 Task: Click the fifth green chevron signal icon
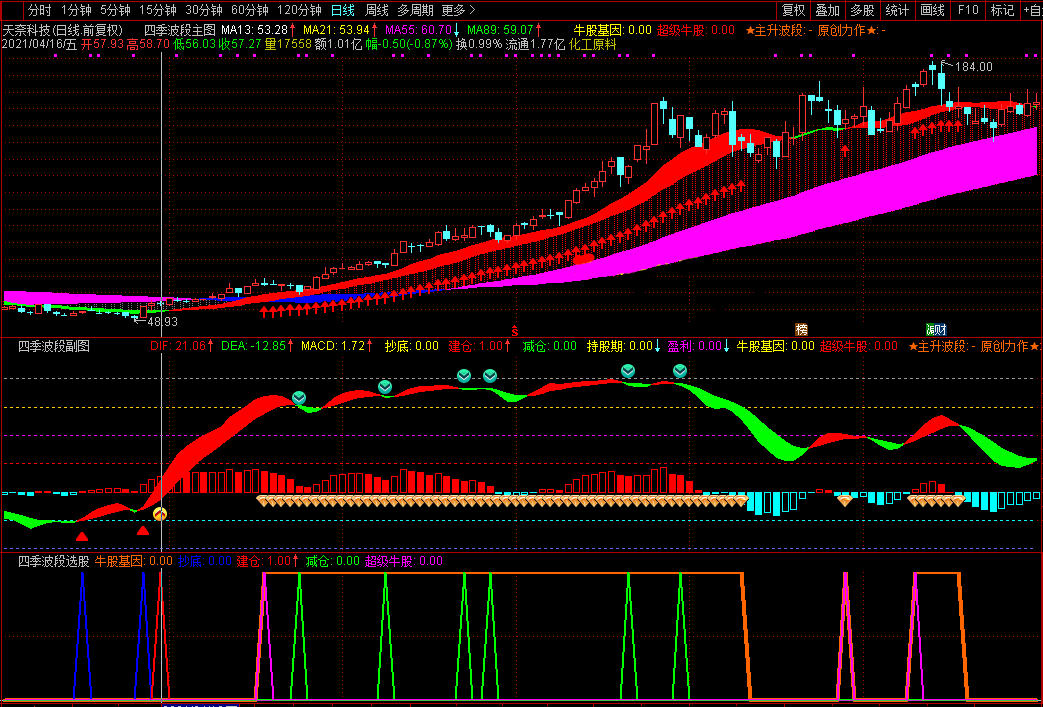628,370
